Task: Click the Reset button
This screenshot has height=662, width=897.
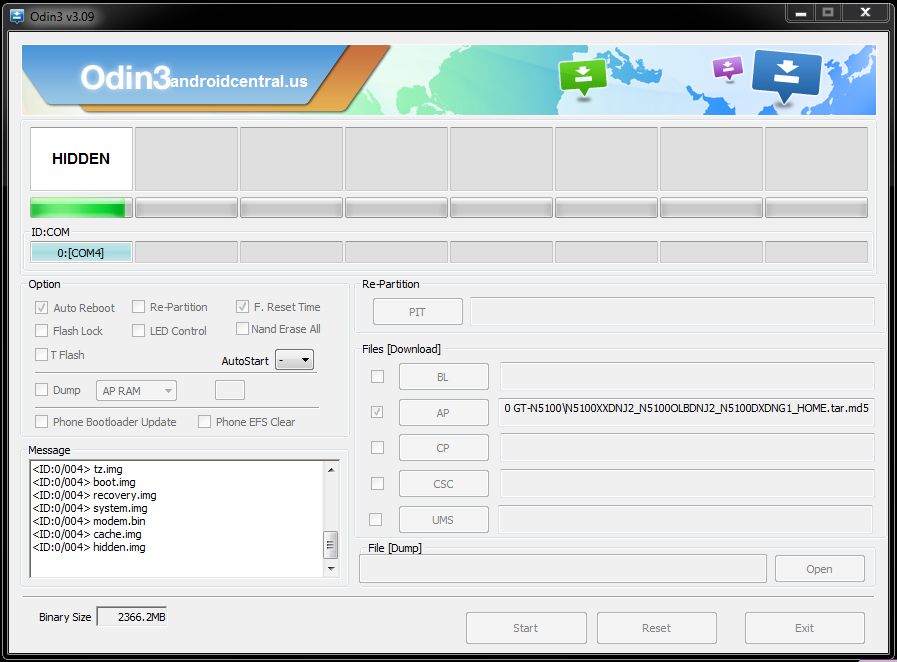Action: [656, 628]
